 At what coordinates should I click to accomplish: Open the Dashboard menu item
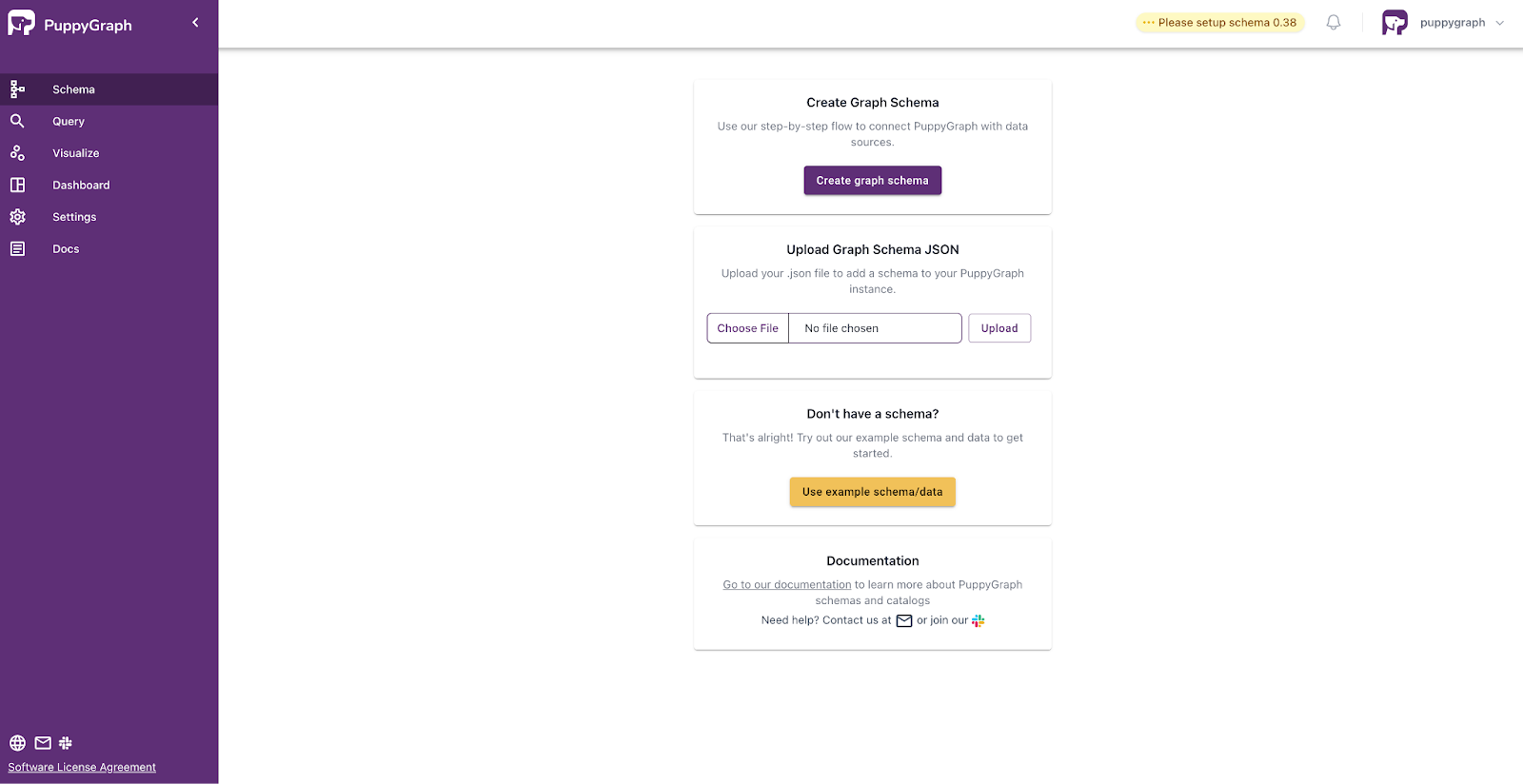click(81, 186)
